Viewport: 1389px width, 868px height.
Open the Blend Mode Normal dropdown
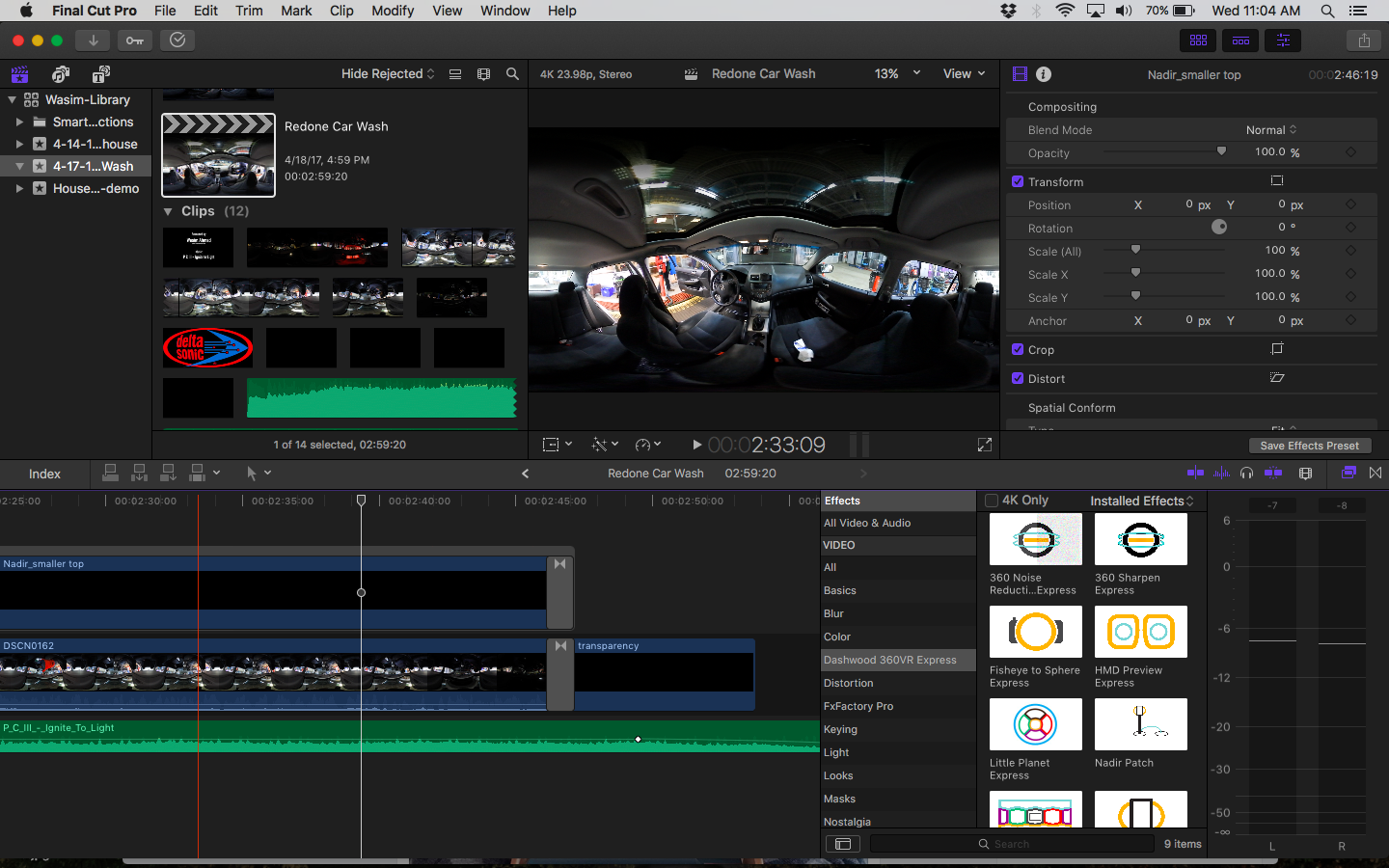[x=1271, y=130]
